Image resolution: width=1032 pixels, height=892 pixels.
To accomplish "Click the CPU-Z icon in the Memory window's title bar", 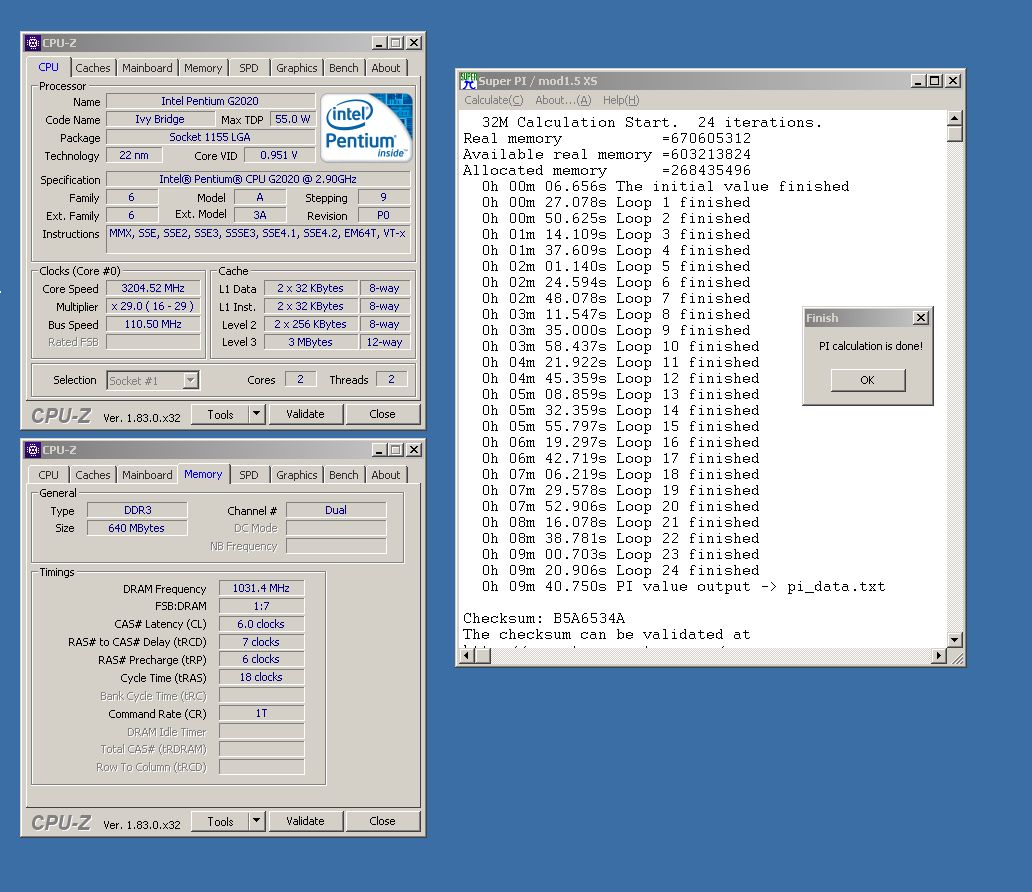I will (33, 450).
